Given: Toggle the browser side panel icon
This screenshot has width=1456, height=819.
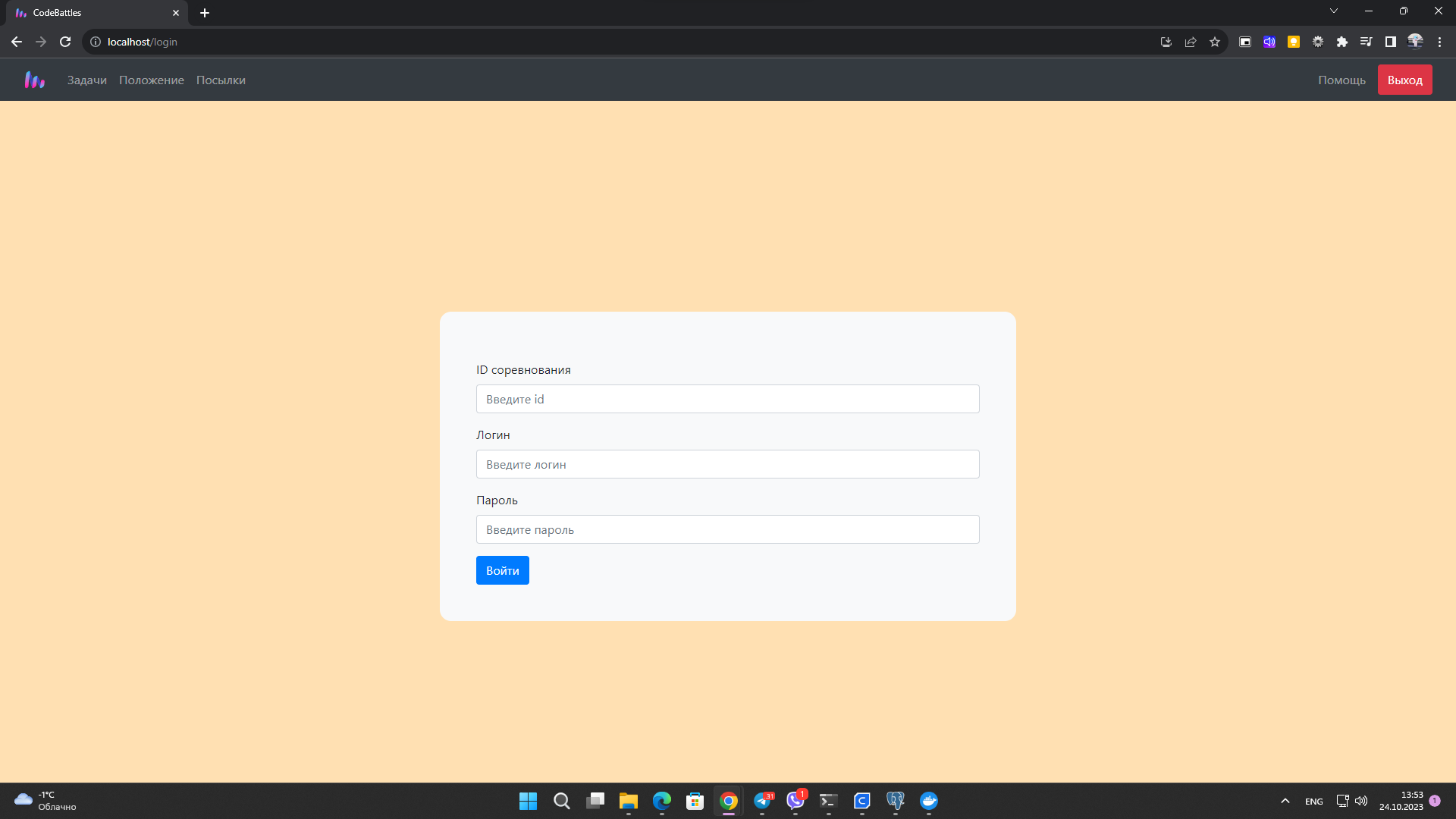Looking at the screenshot, I should [1391, 42].
